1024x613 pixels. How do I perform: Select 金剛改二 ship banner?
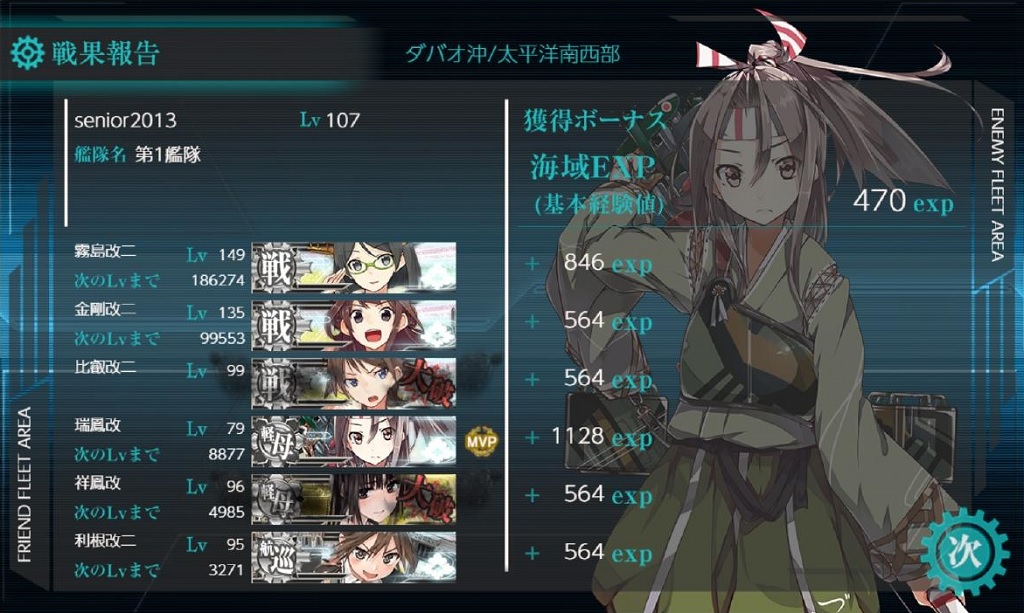[354, 325]
